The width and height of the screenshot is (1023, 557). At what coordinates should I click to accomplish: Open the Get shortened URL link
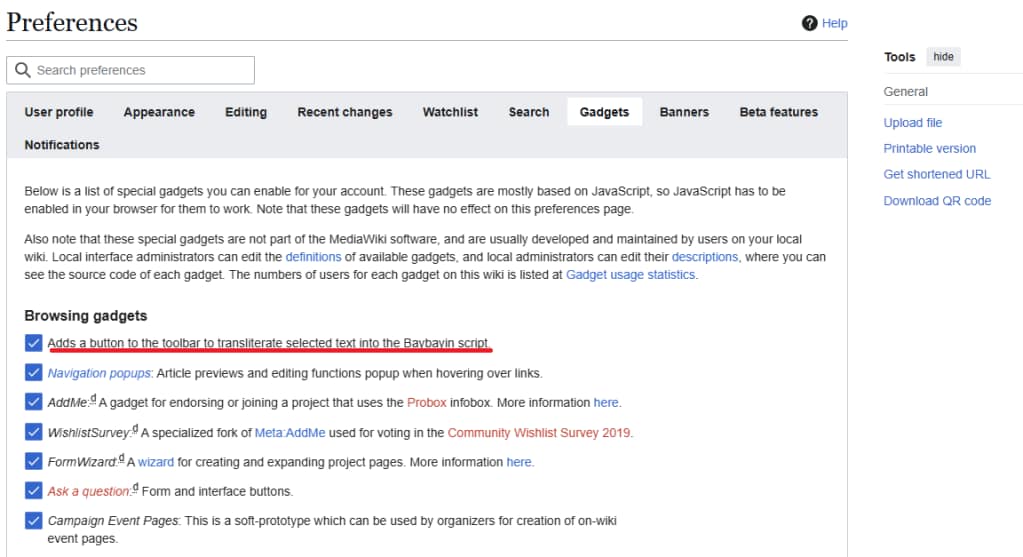pos(936,174)
